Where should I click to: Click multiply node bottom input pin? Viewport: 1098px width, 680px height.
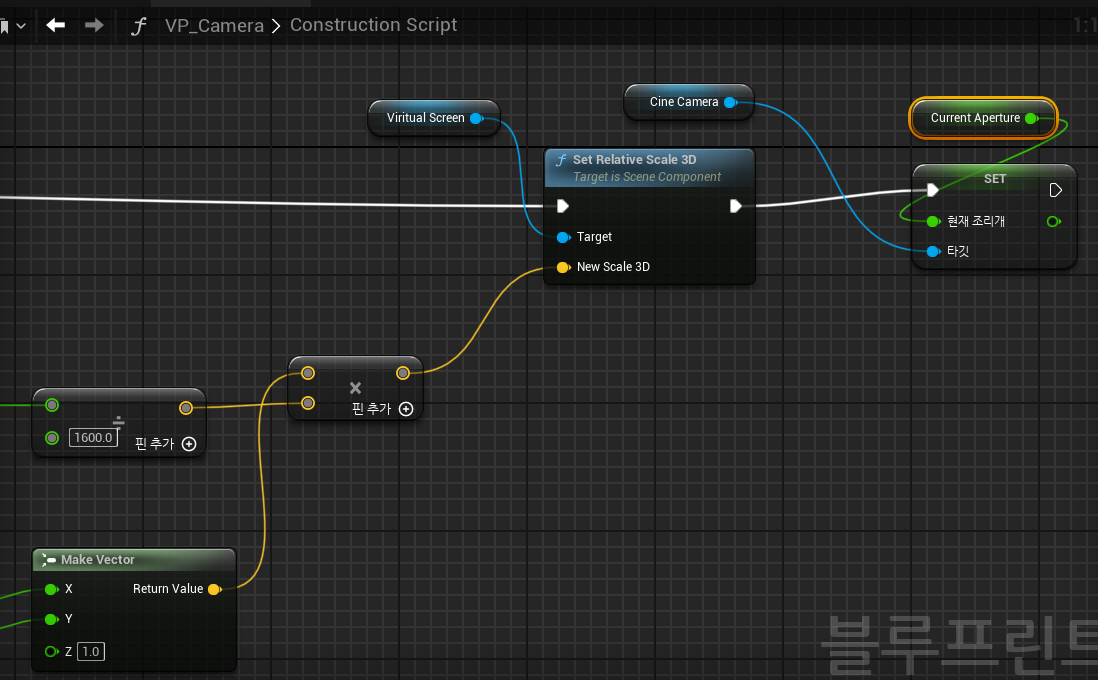tap(308, 403)
